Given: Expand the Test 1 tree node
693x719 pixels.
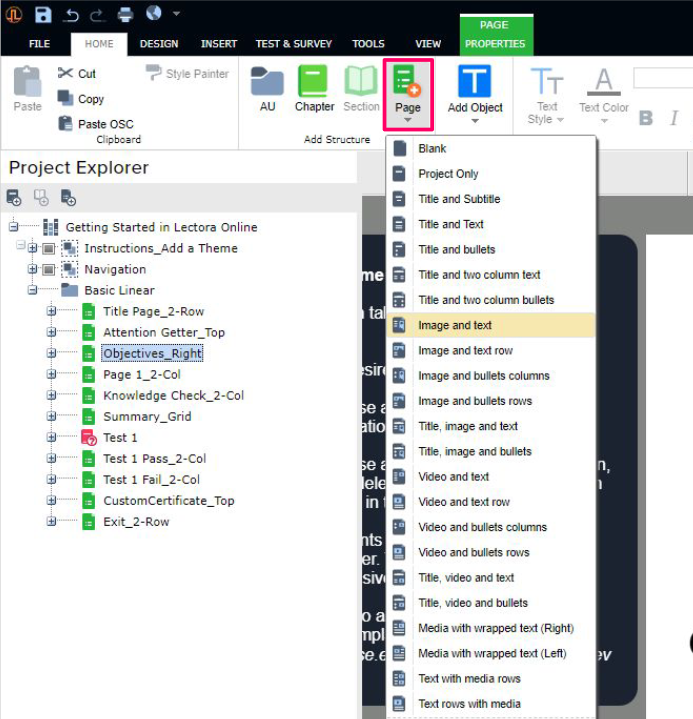Looking at the screenshot, I should tap(51, 437).
